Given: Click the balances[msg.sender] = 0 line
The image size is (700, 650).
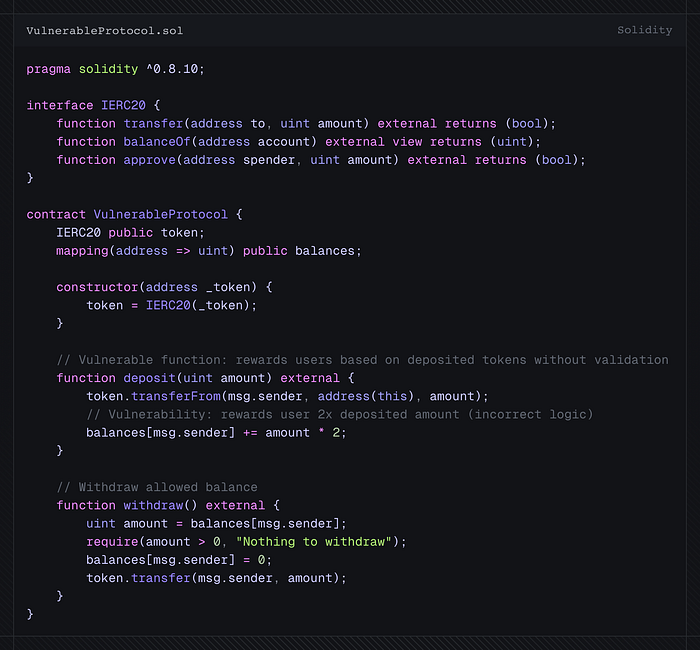Looking at the screenshot, I should click(x=179, y=560).
